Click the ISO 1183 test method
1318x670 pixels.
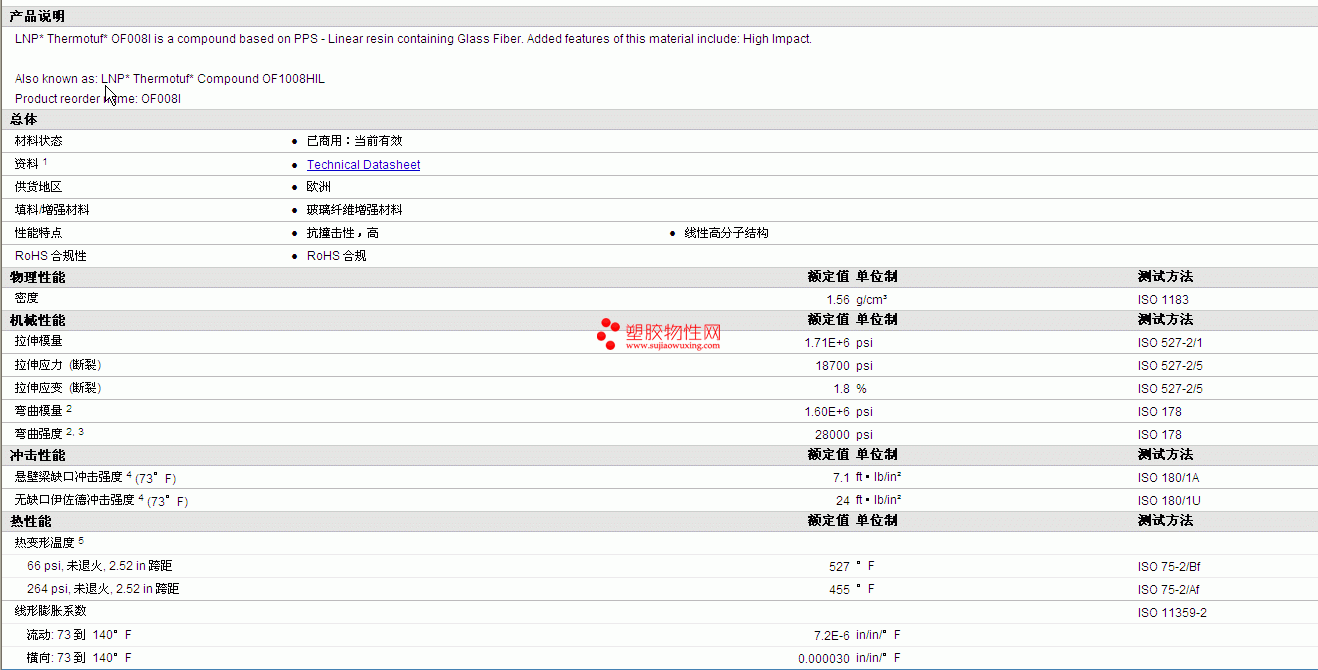[x=1163, y=300]
